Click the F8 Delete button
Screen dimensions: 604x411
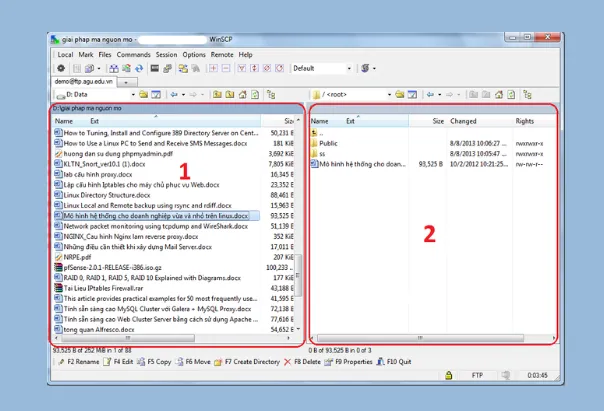tap(302, 362)
